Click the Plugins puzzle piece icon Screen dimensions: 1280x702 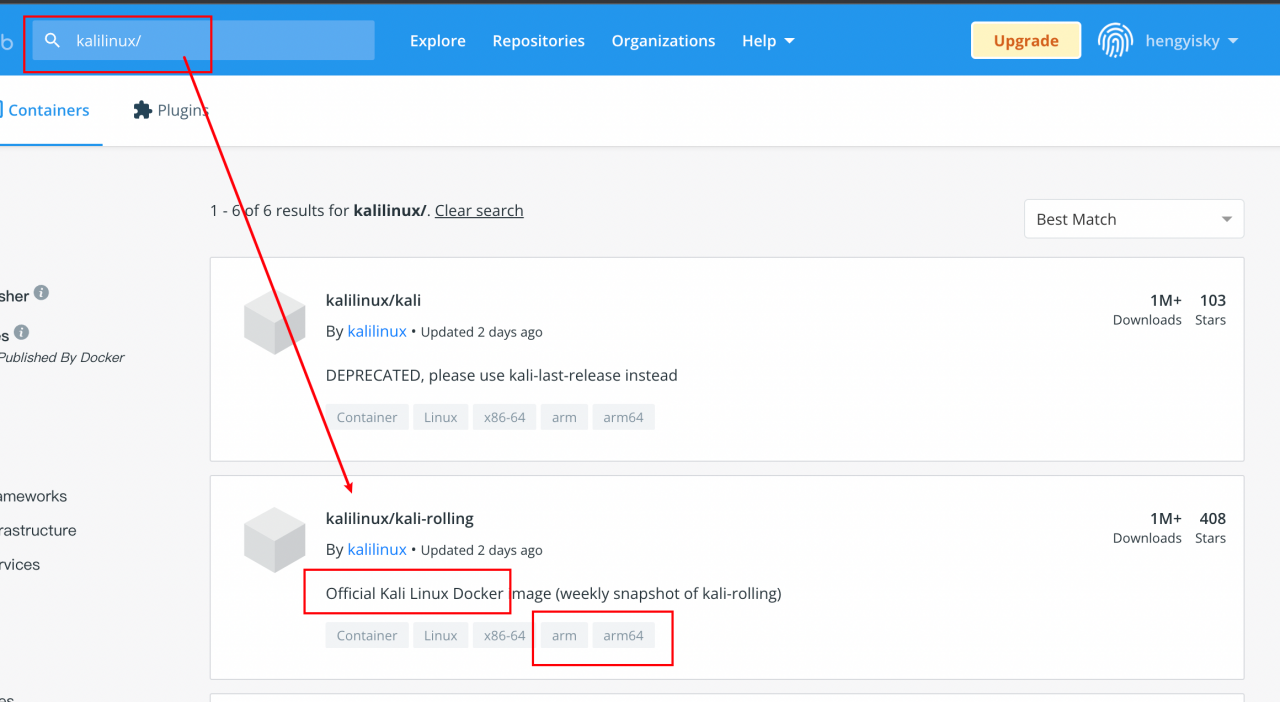coord(142,110)
